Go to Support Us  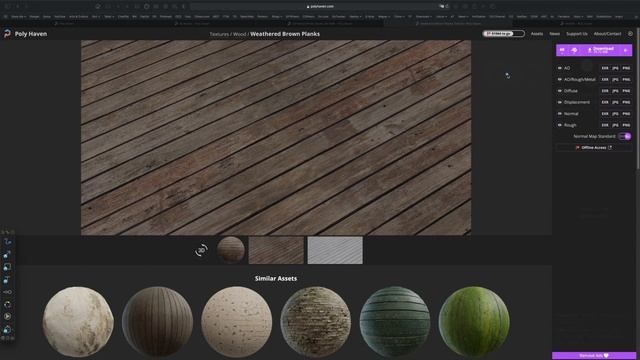pyautogui.click(x=577, y=34)
